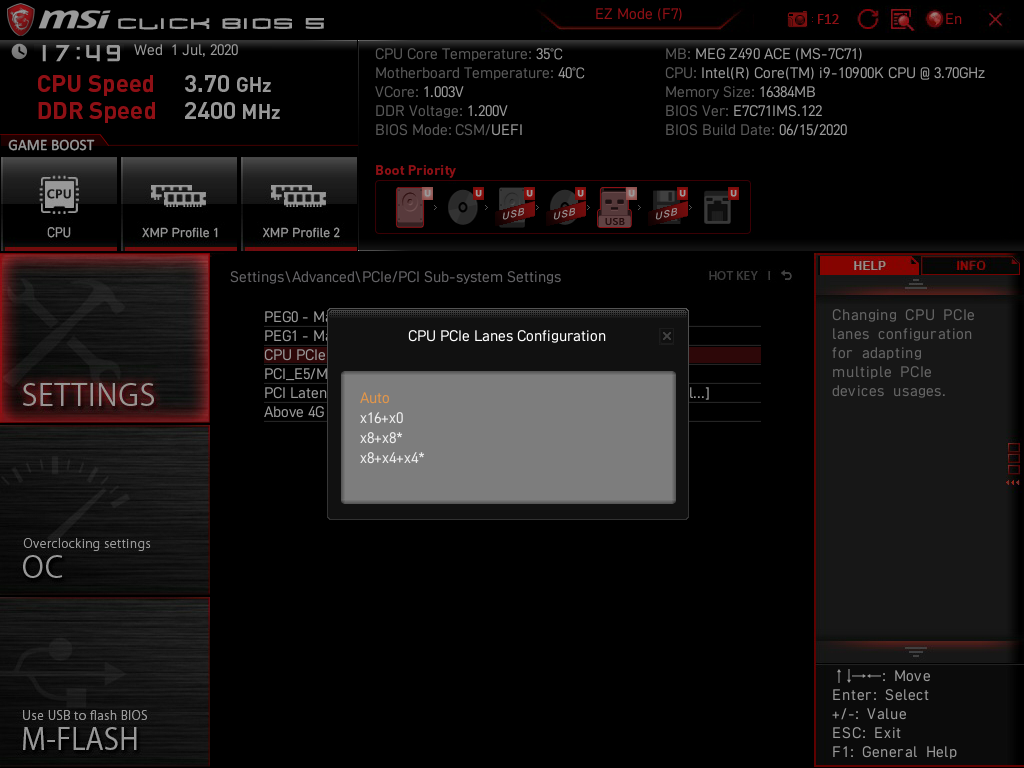Click the USB flash drive boot icon
Viewport: 1024px width, 768px height.
pos(615,207)
